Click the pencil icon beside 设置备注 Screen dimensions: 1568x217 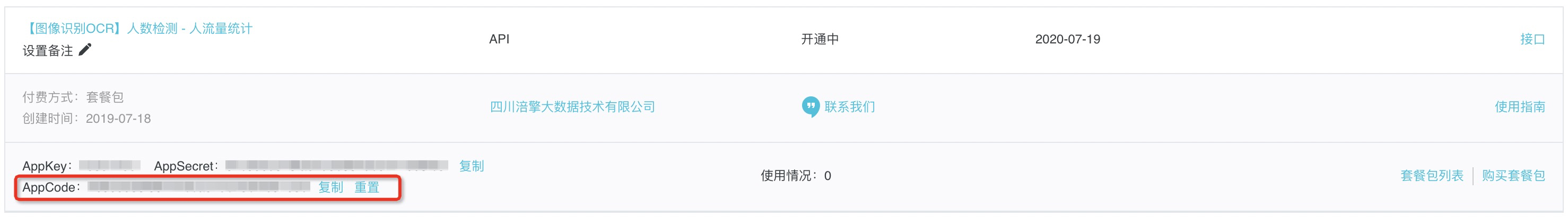click(x=85, y=50)
